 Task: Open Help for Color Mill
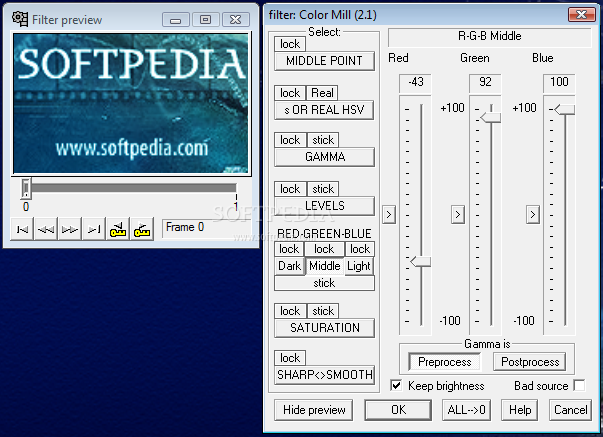pyautogui.click(x=520, y=410)
